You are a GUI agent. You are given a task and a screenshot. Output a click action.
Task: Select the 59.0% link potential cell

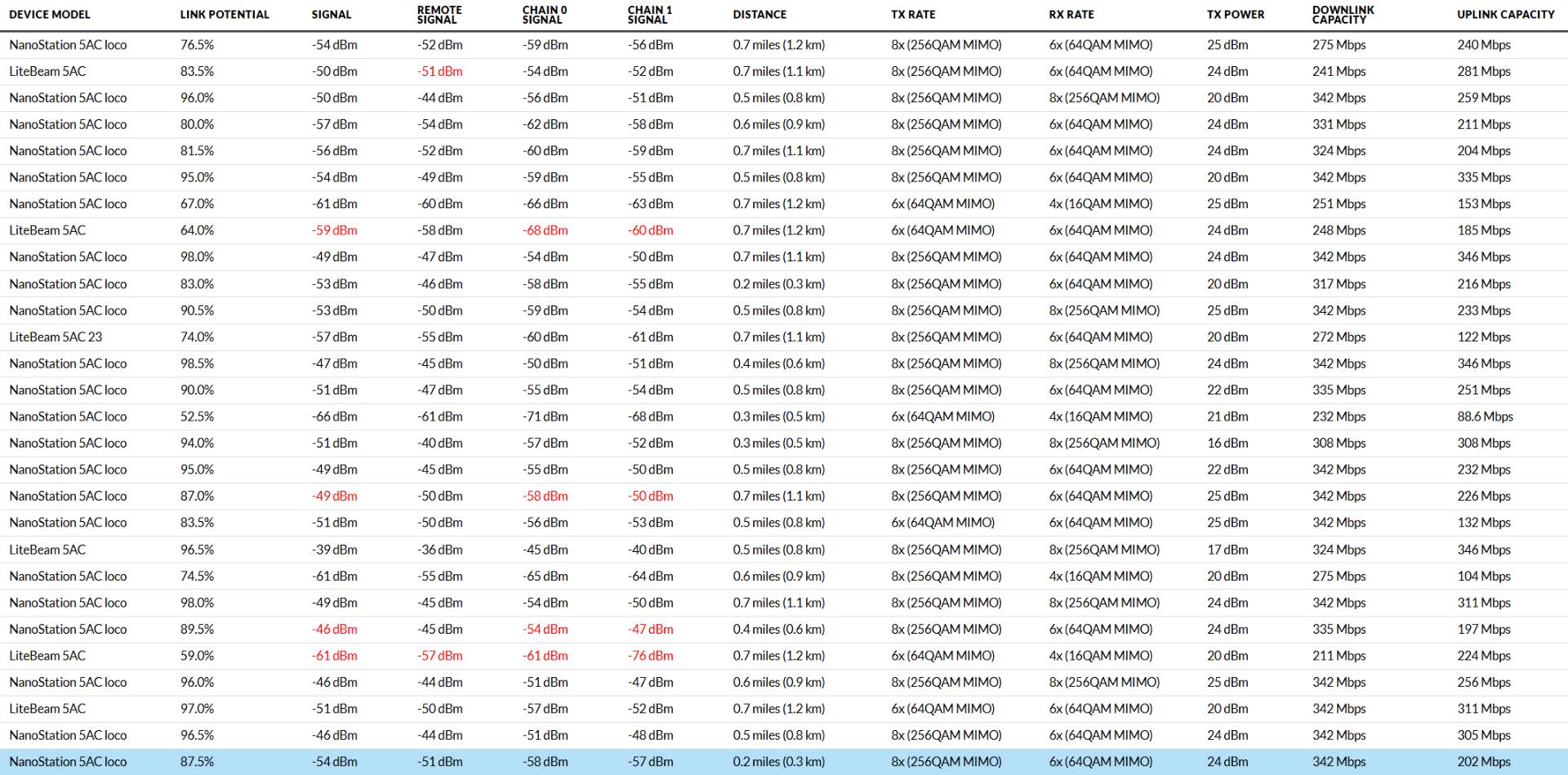[197, 656]
